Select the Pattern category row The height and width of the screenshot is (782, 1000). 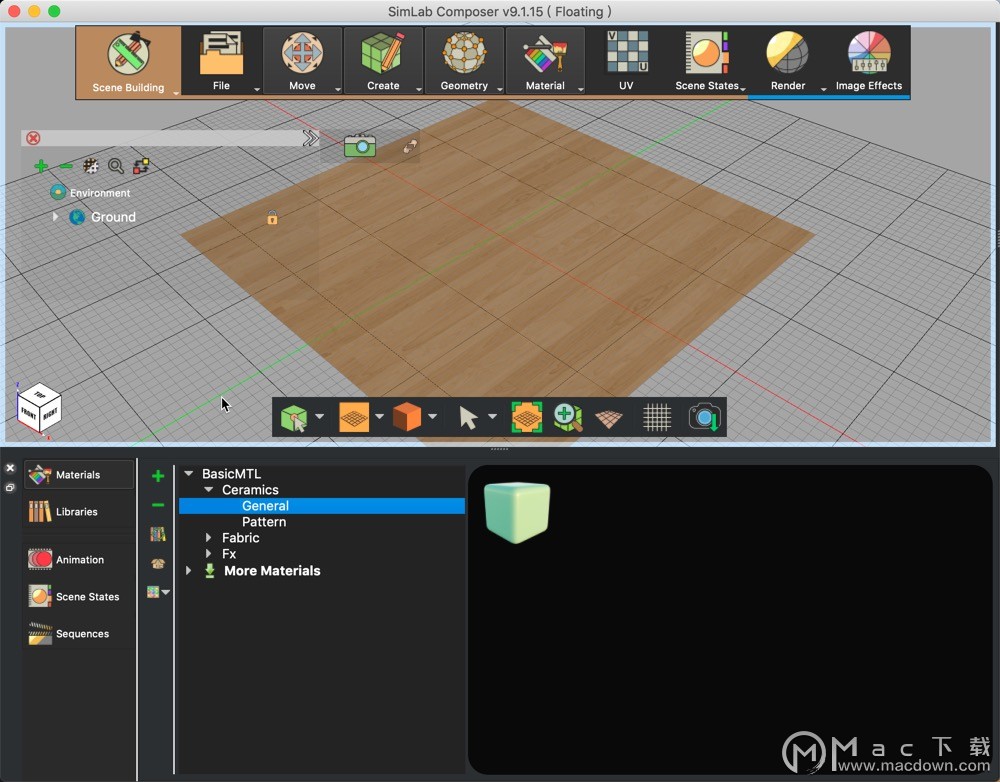pyautogui.click(x=322, y=522)
